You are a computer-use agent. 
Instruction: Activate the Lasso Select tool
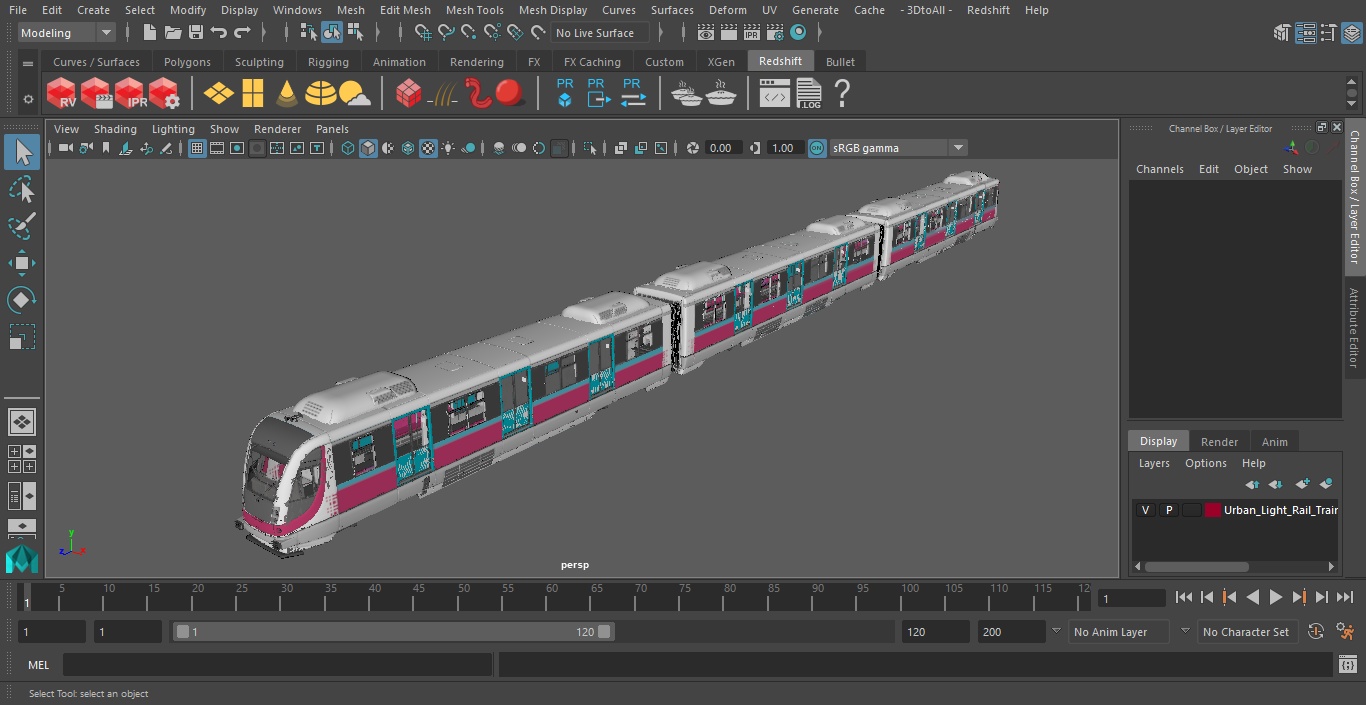coord(22,189)
